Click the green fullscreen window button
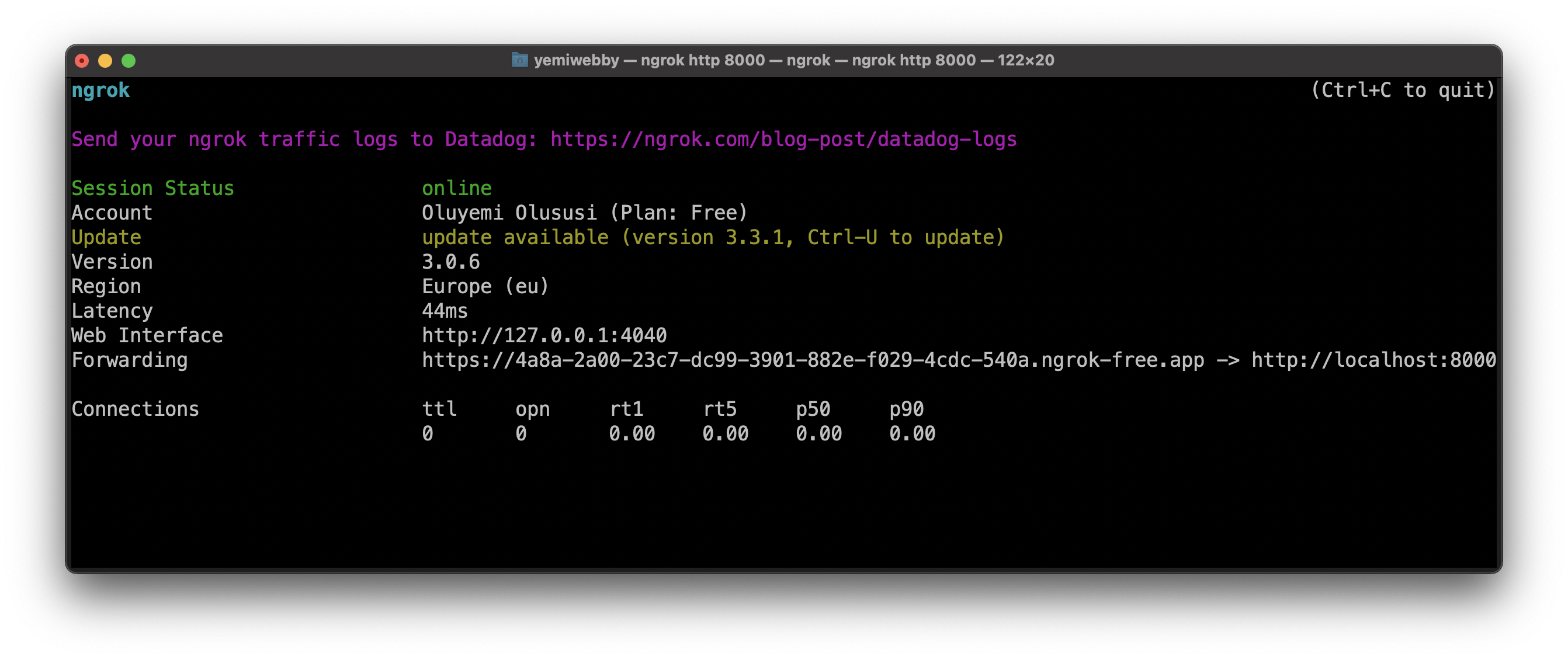Image resolution: width=1568 pixels, height=660 pixels. [x=129, y=61]
